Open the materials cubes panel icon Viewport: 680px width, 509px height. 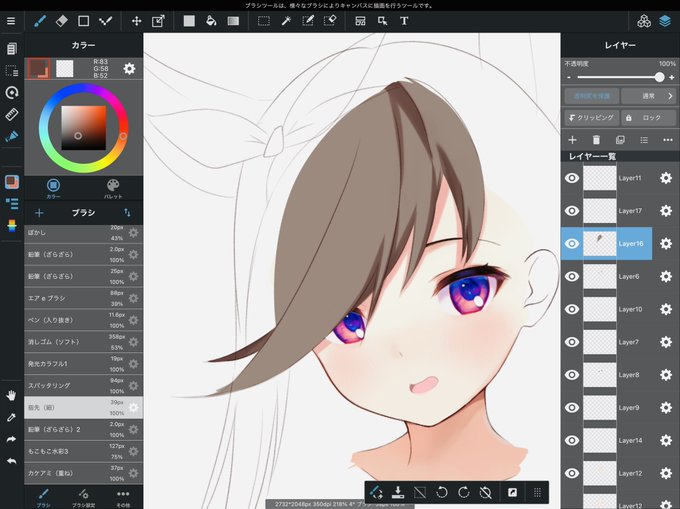[x=644, y=21]
